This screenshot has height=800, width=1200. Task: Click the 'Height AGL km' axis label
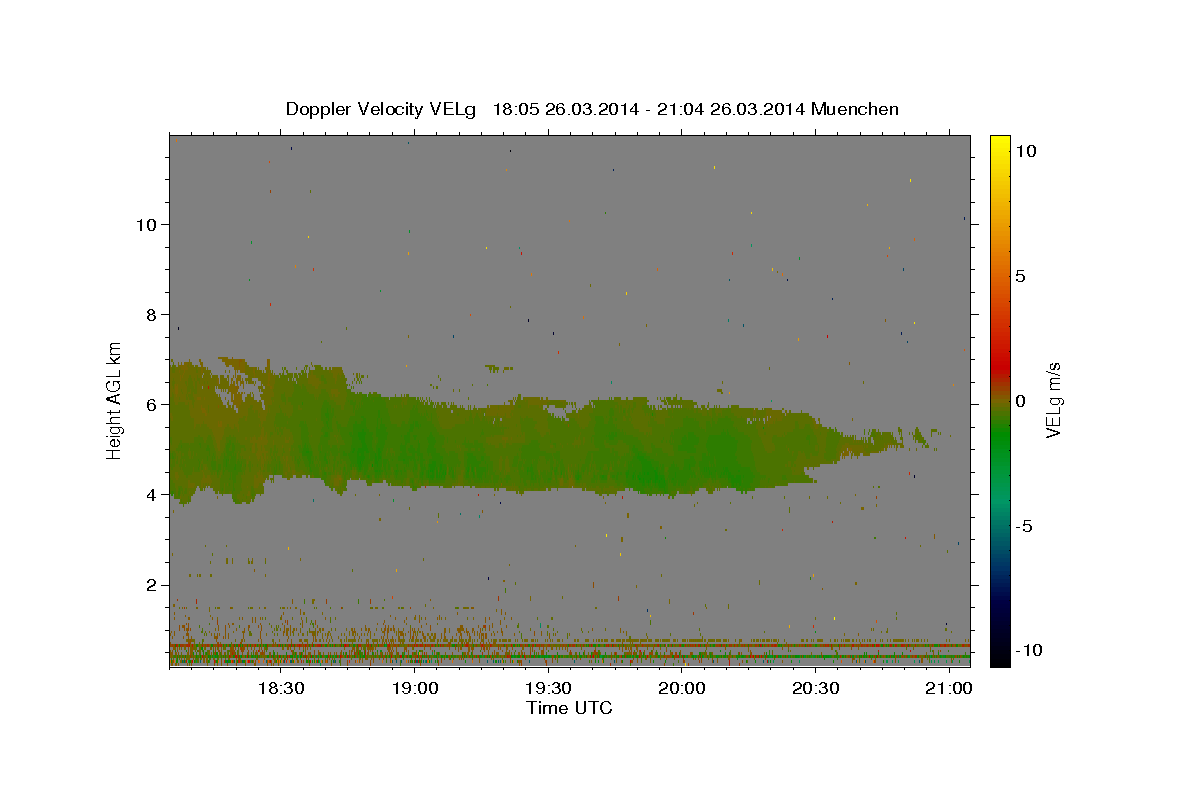click(x=115, y=400)
